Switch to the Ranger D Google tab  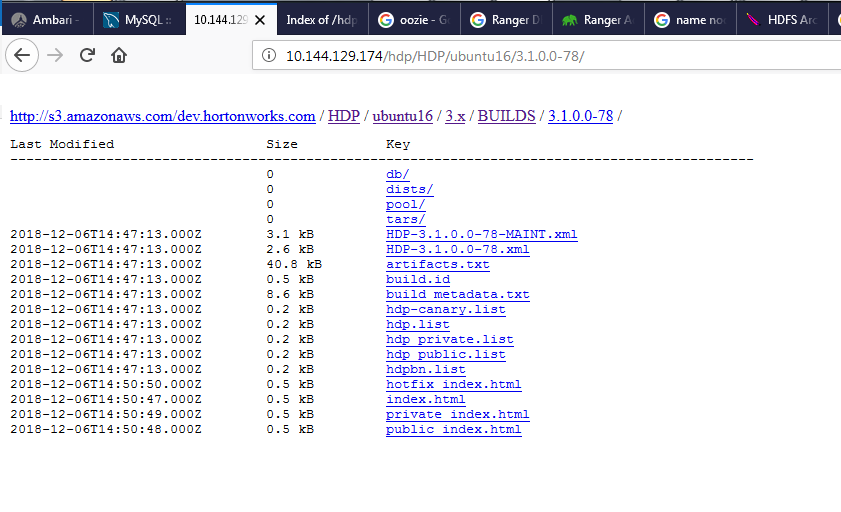506,20
